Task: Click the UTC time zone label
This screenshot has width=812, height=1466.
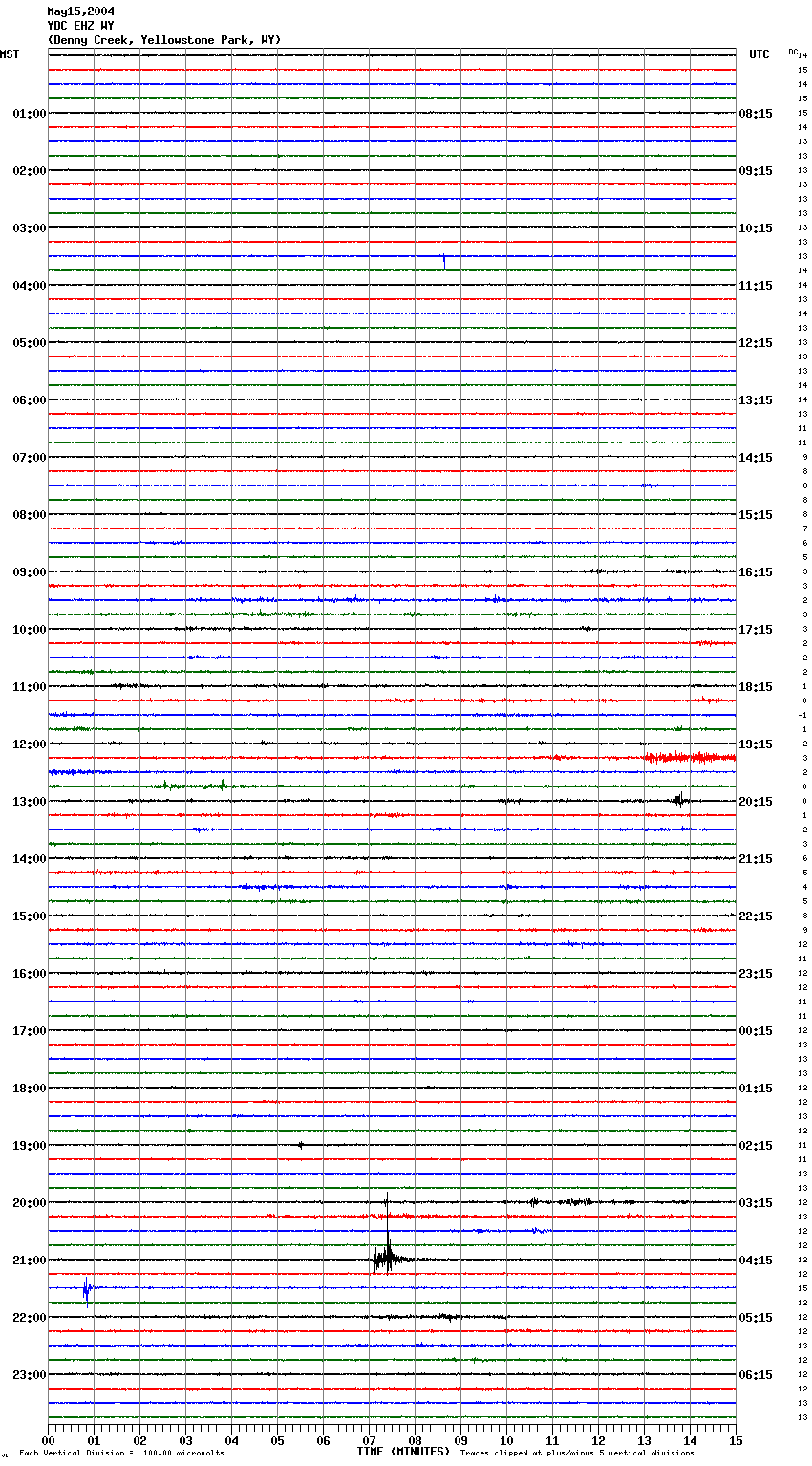Action: 759,54
